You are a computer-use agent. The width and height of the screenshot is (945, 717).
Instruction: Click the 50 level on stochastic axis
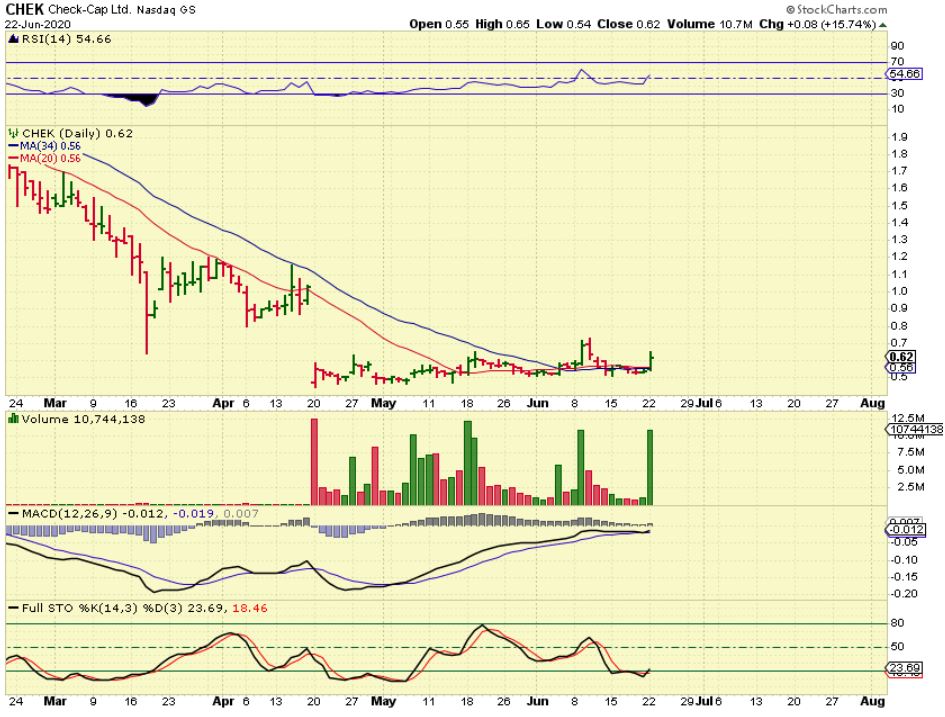tap(897, 647)
